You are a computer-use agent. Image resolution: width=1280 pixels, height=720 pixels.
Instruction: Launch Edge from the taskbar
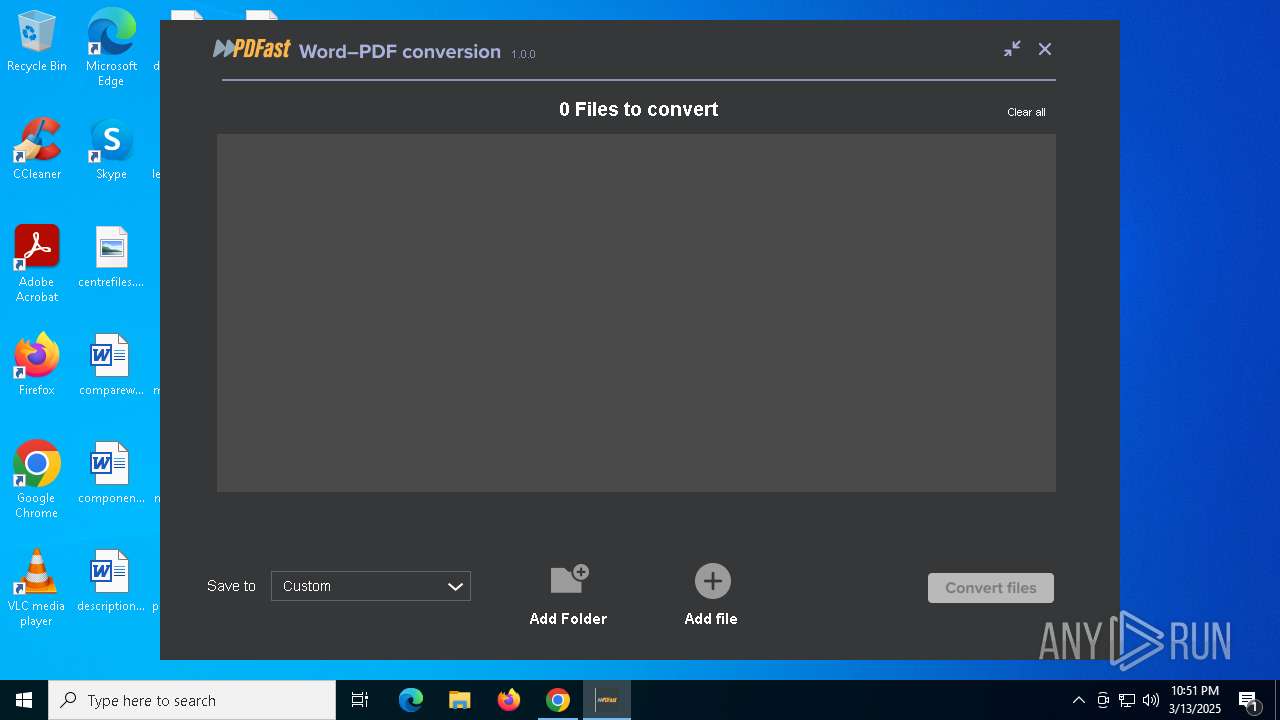(411, 700)
